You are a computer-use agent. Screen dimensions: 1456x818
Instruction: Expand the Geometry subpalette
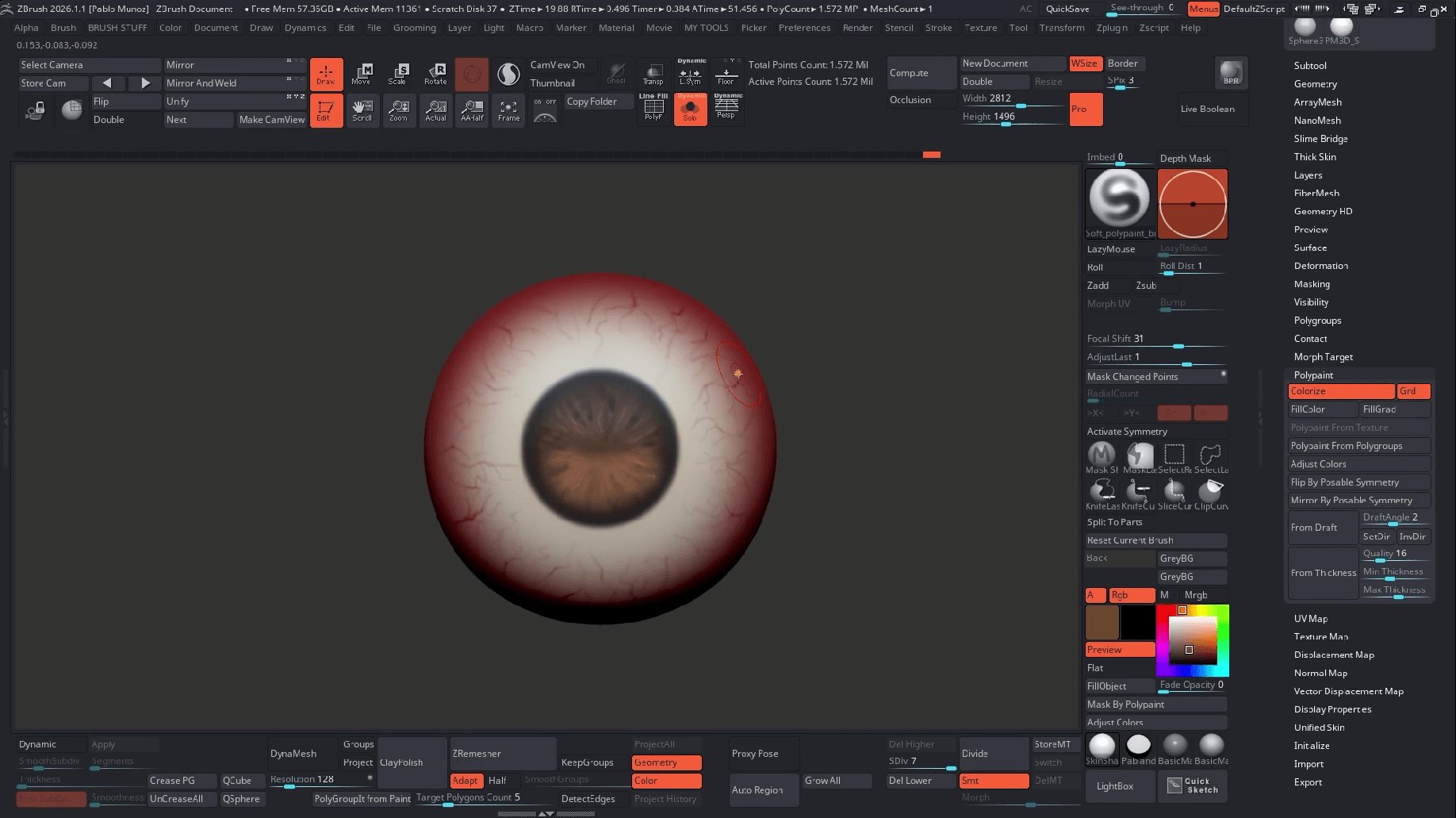point(1315,84)
